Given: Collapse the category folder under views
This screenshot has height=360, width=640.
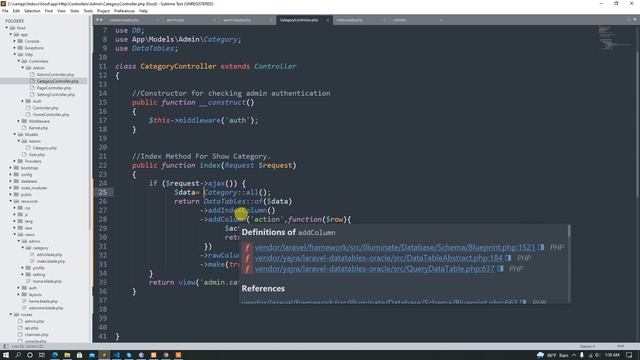Looking at the screenshot, I should point(23,248).
